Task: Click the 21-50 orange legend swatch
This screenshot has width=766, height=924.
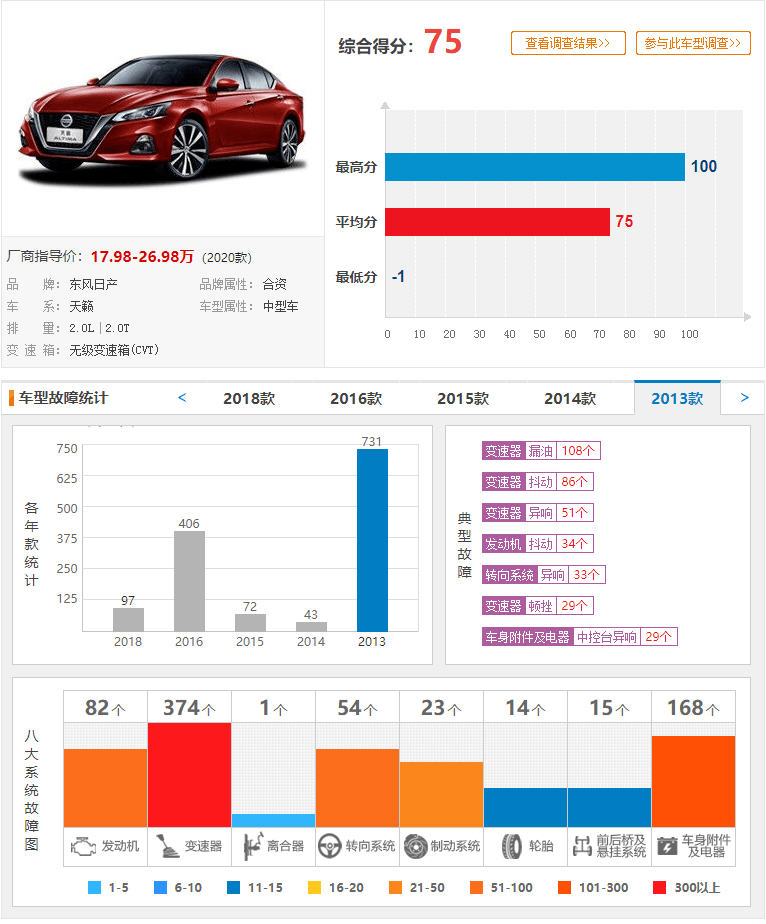Action: (395, 887)
